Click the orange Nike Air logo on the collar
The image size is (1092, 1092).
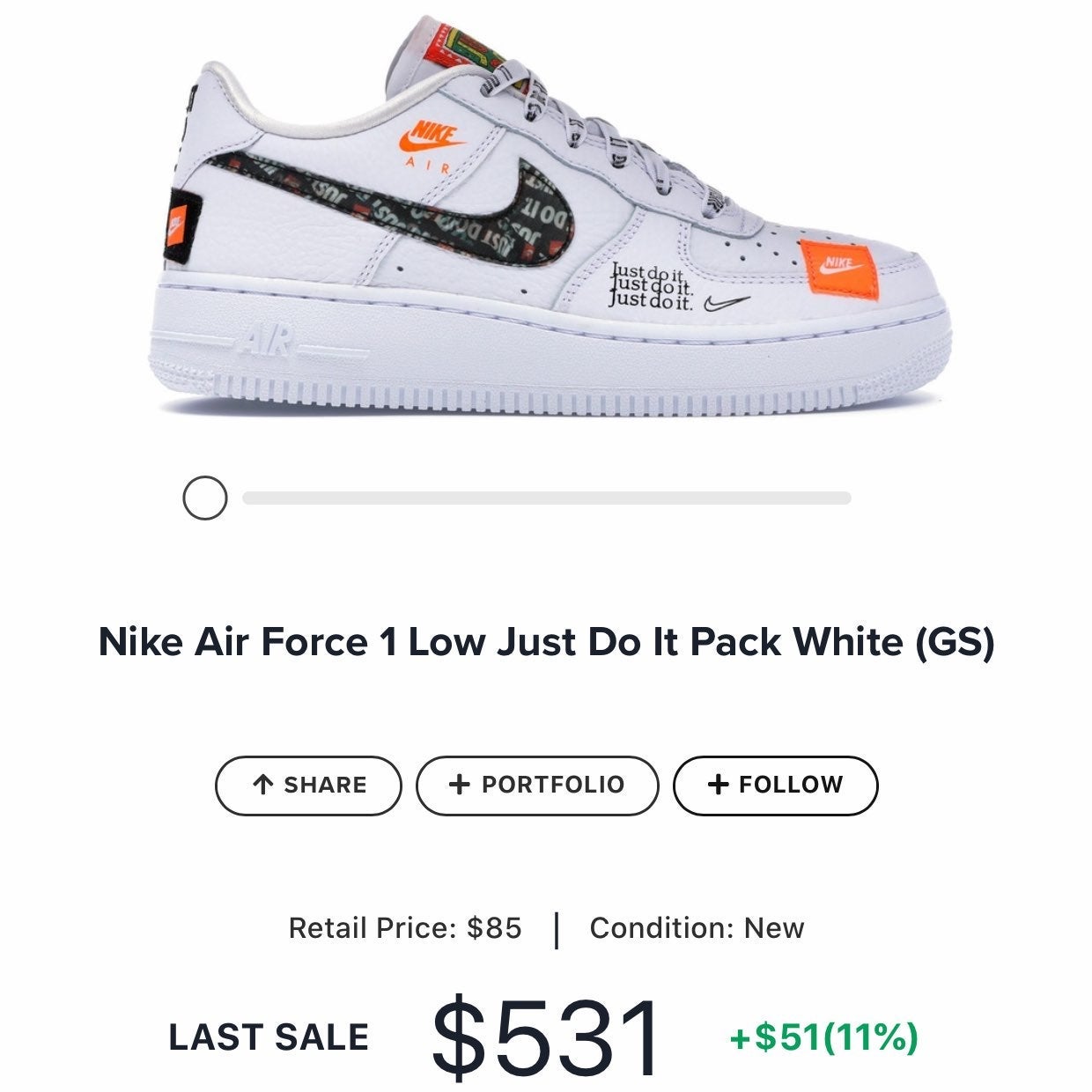[x=430, y=145]
